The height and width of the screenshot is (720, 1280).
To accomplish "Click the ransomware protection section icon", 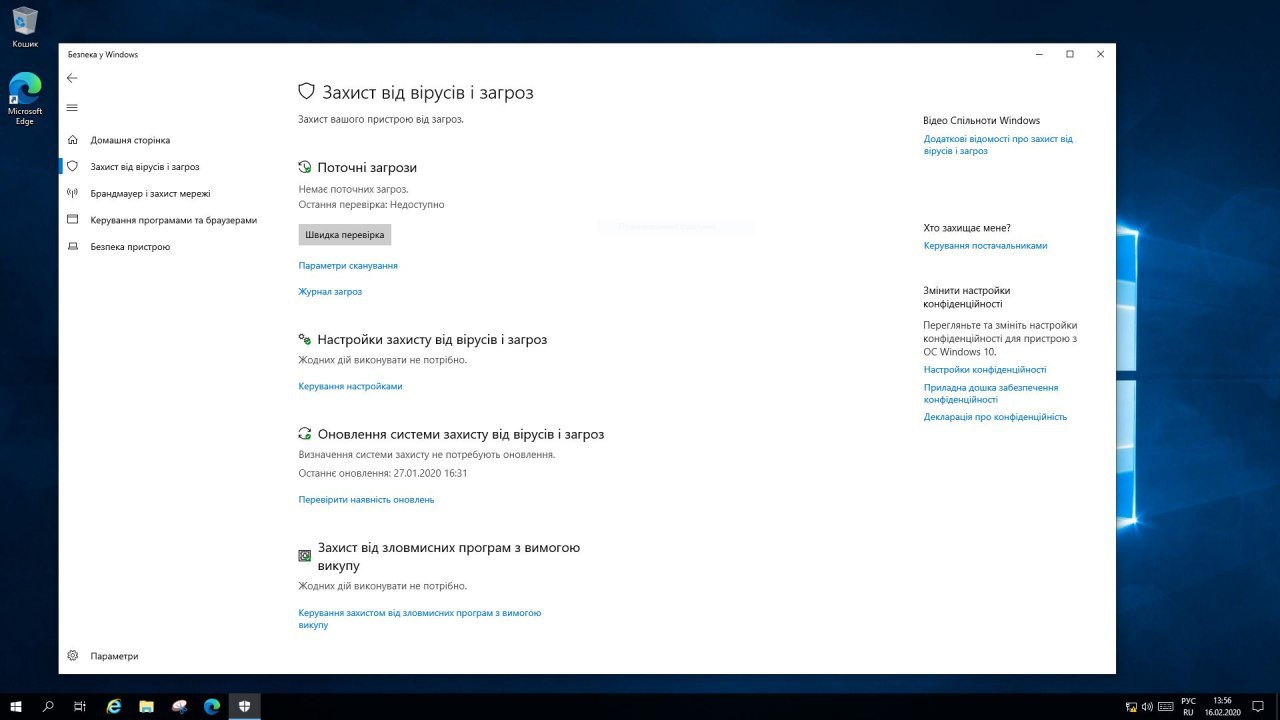I will click(305, 556).
